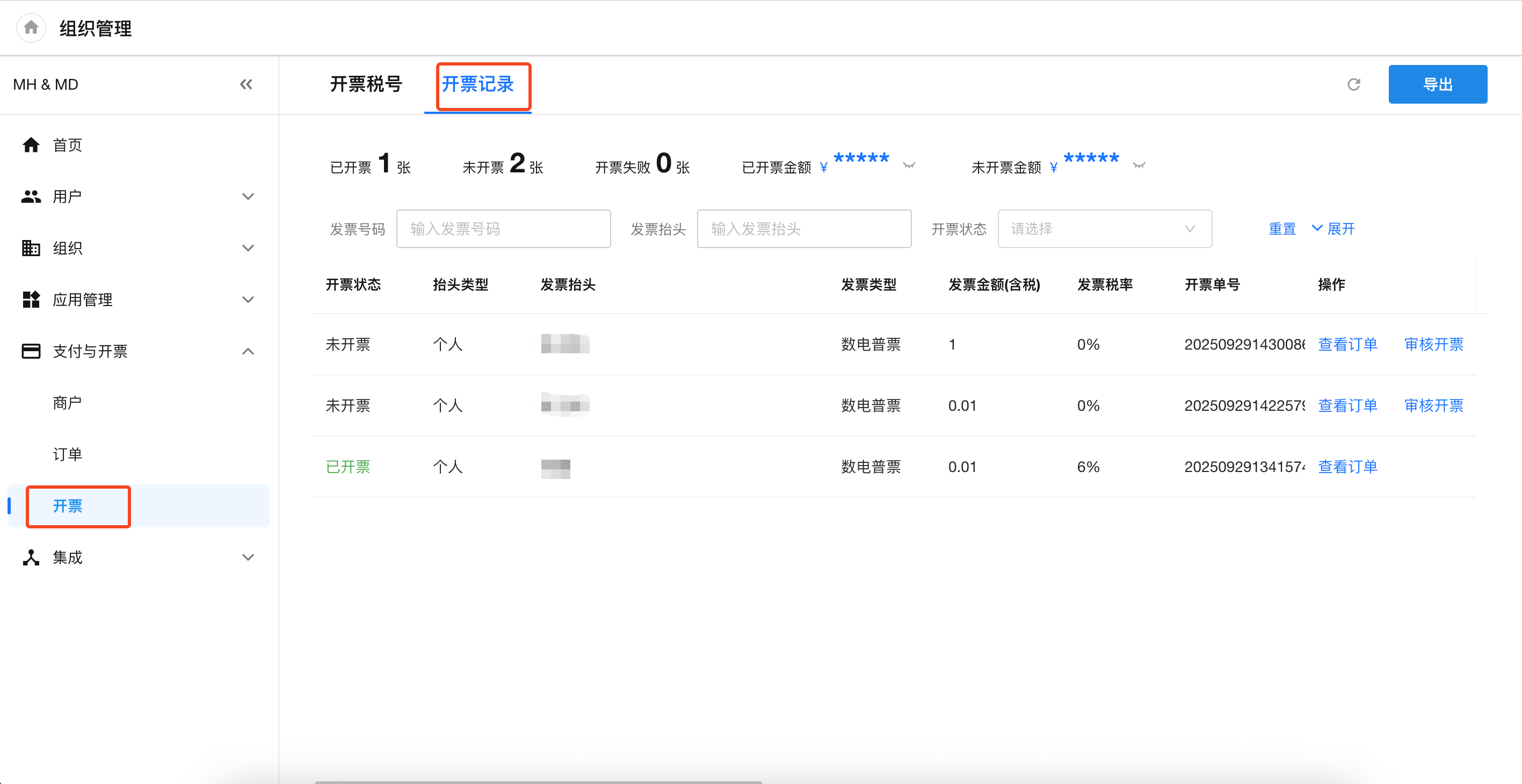
Task: Click the refresh icon beside the 导出 button
Action: coord(1353,84)
